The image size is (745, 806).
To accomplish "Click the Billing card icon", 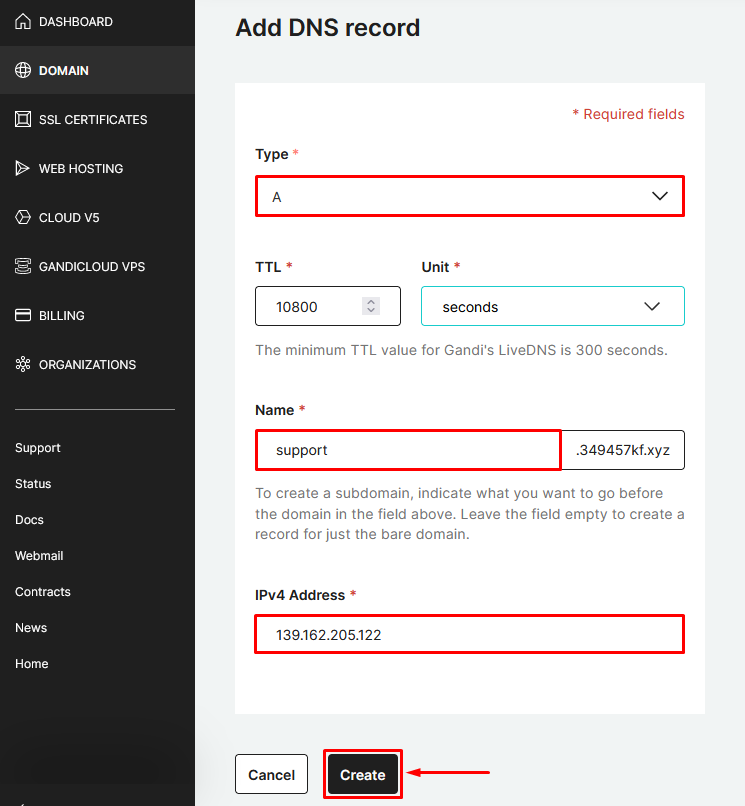I will [x=23, y=315].
